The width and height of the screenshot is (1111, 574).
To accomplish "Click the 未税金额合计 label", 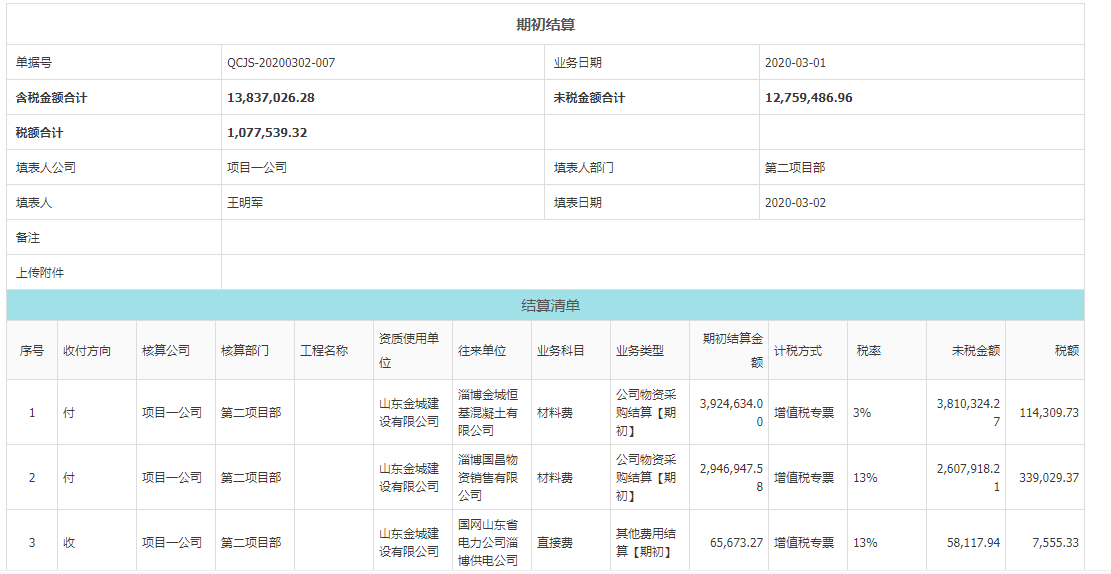I will (x=589, y=98).
